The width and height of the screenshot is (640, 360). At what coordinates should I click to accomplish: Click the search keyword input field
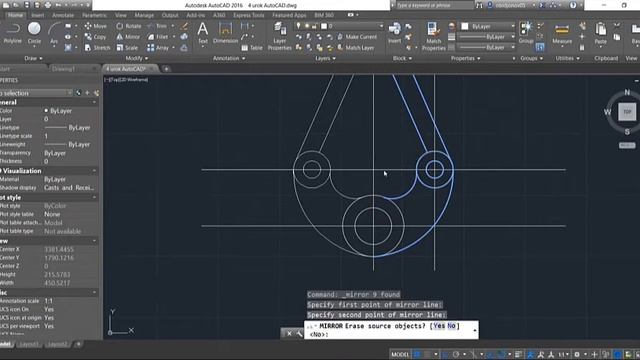(434, 5)
